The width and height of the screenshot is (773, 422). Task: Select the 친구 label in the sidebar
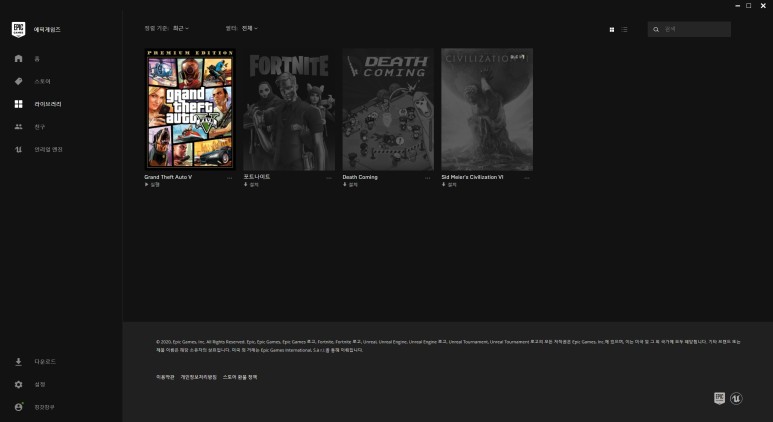(x=39, y=127)
